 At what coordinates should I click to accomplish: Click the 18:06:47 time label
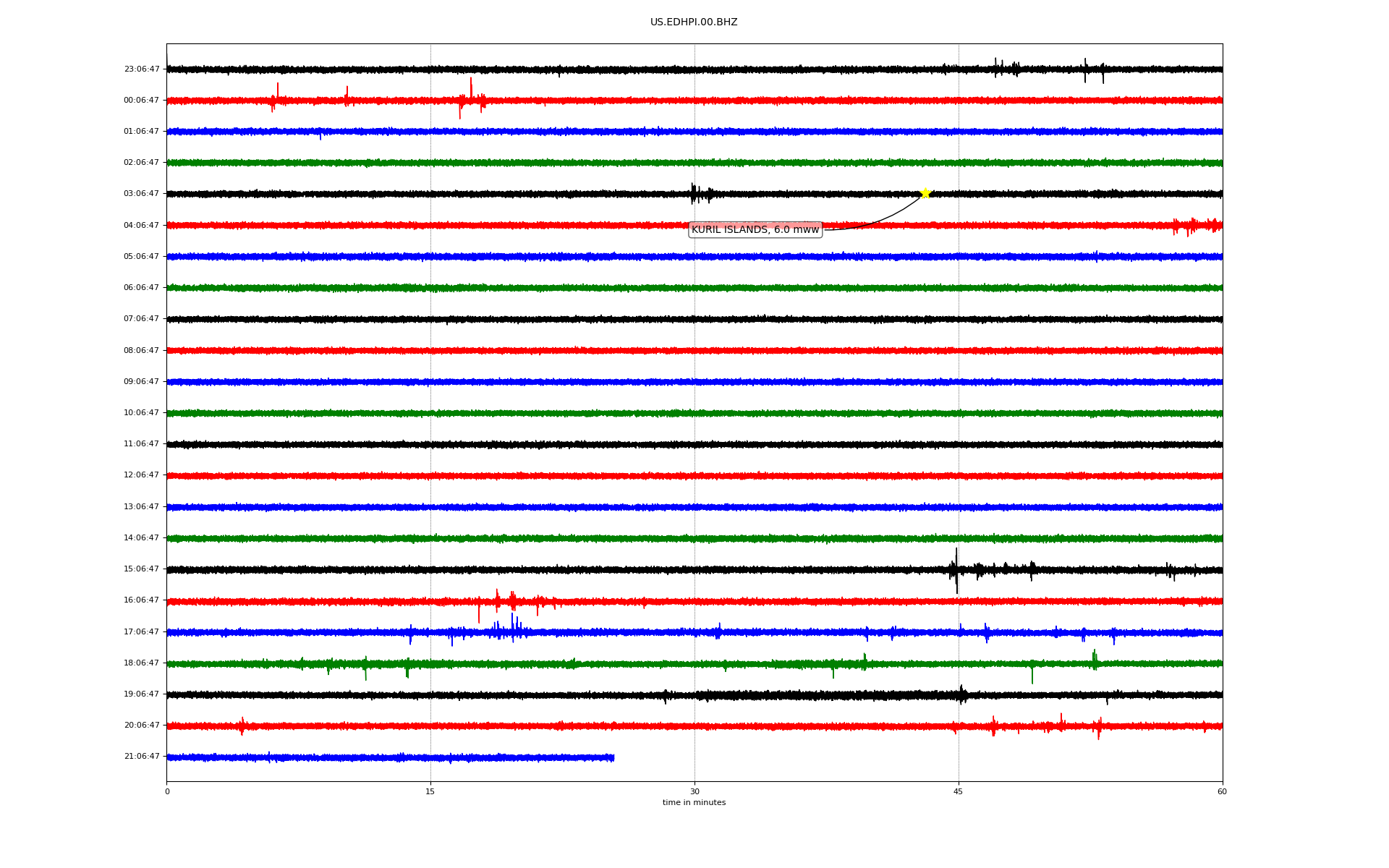(142, 663)
